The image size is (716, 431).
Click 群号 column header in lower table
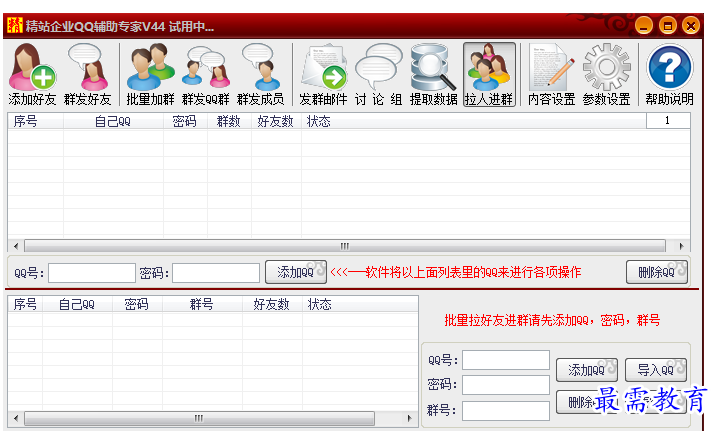(x=202, y=304)
